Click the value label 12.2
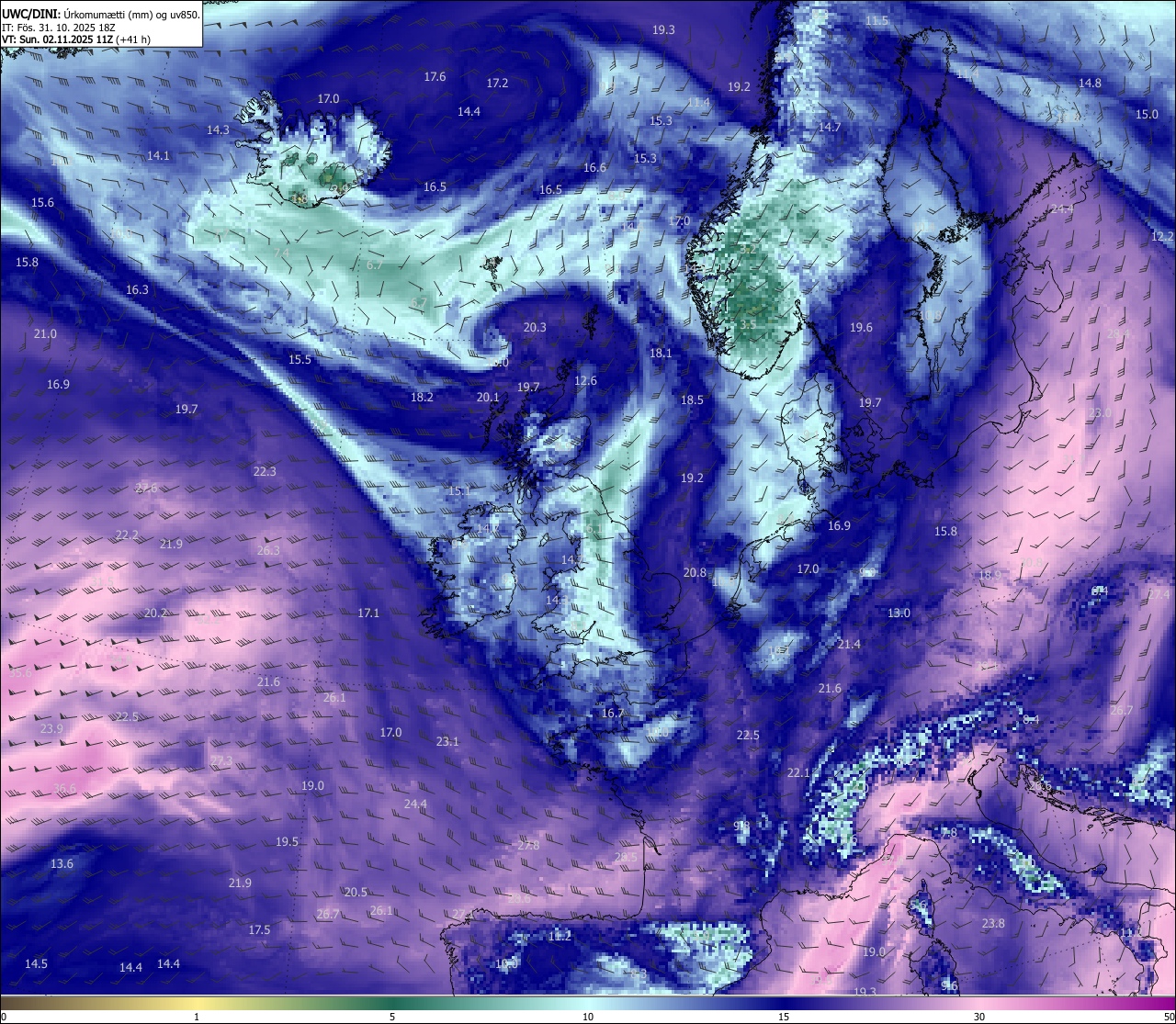Viewport: 1176px width, 1024px height. 1162,236
